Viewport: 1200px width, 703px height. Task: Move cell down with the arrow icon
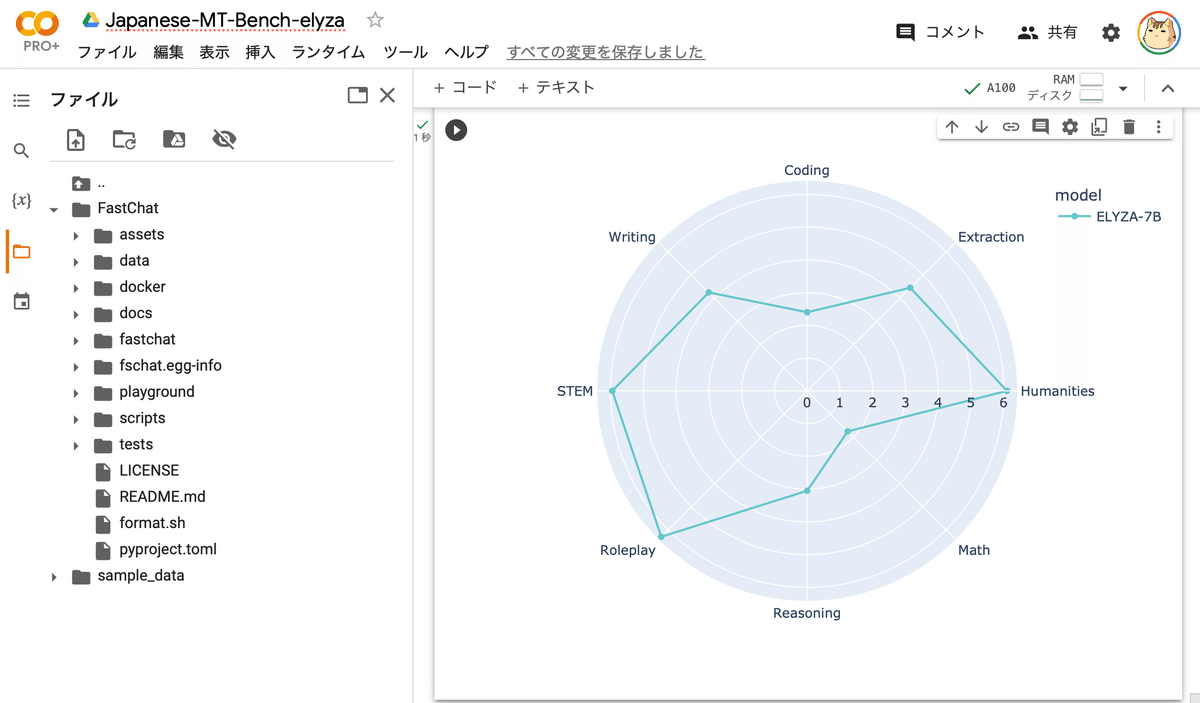point(981,127)
